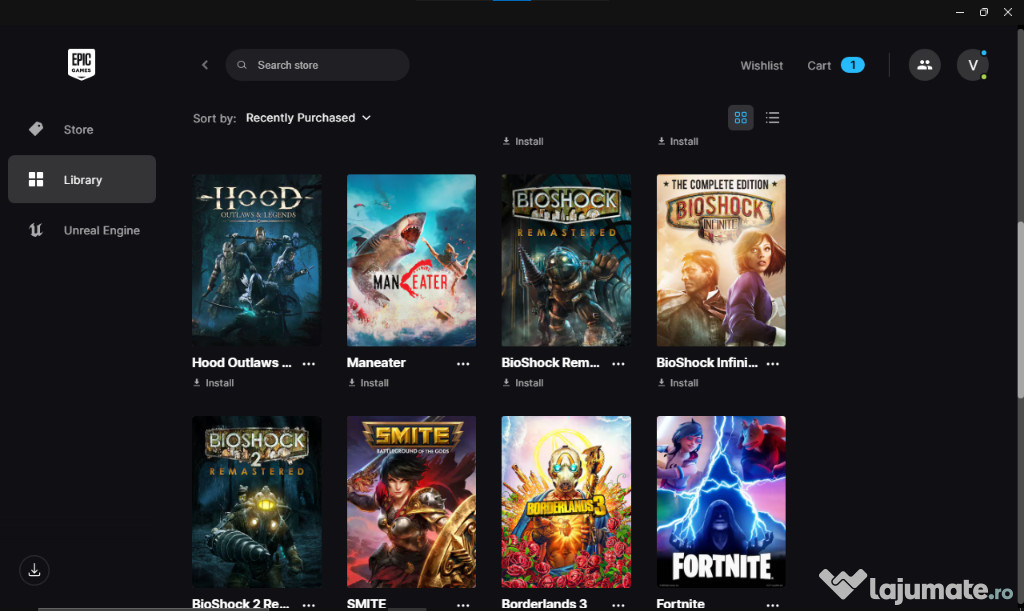Click the Hood Outlaws cover art
Image resolution: width=1024 pixels, height=611 pixels.
[x=257, y=260]
